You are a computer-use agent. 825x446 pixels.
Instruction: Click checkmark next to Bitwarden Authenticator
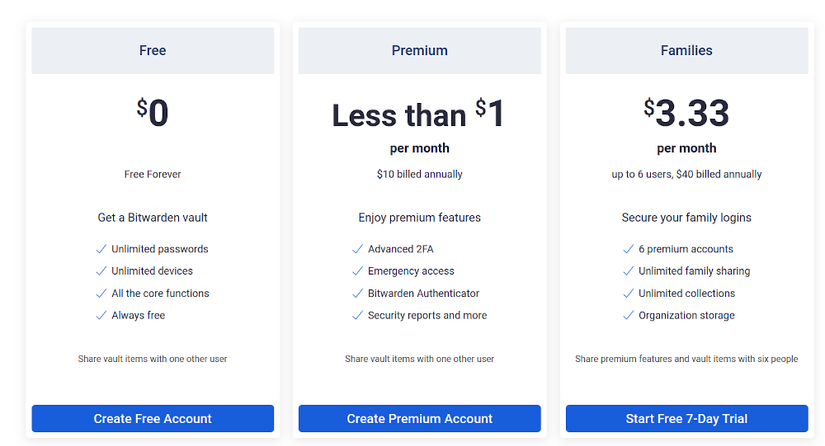(x=357, y=293)
